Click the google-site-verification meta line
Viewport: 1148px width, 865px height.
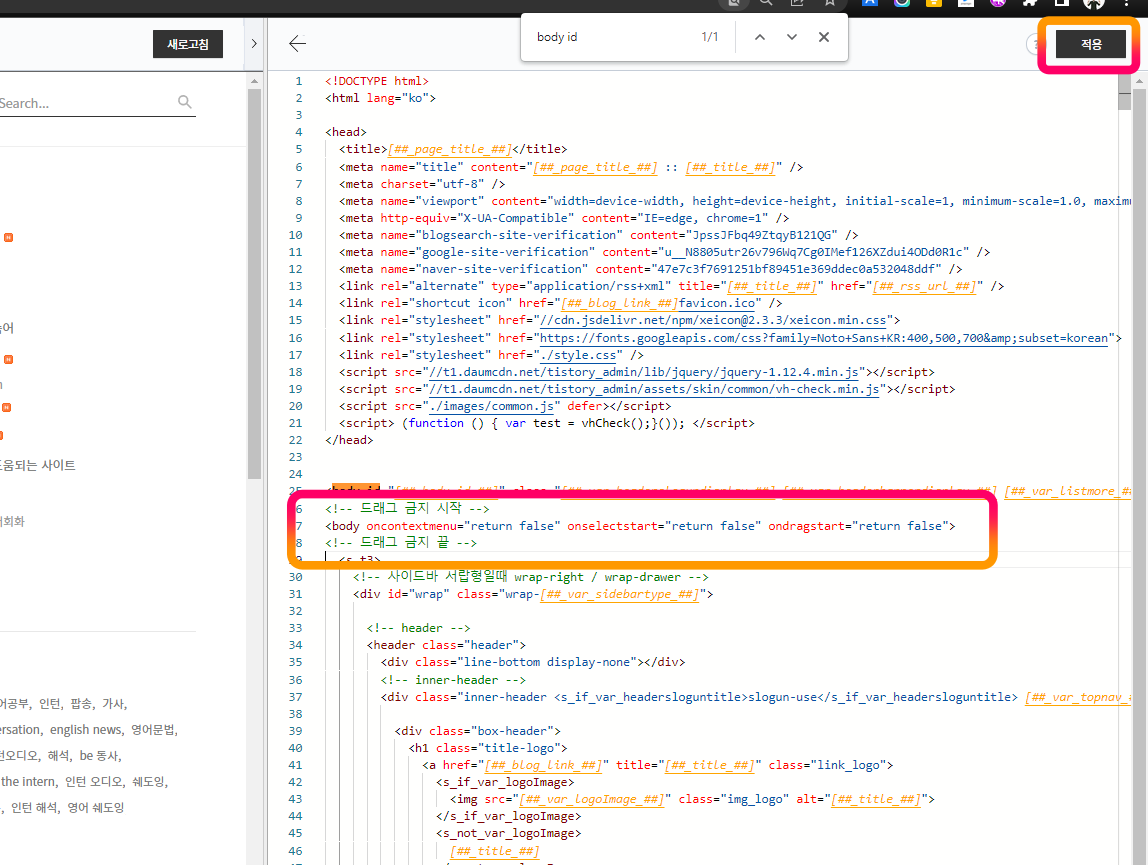[x=664, y=252]
